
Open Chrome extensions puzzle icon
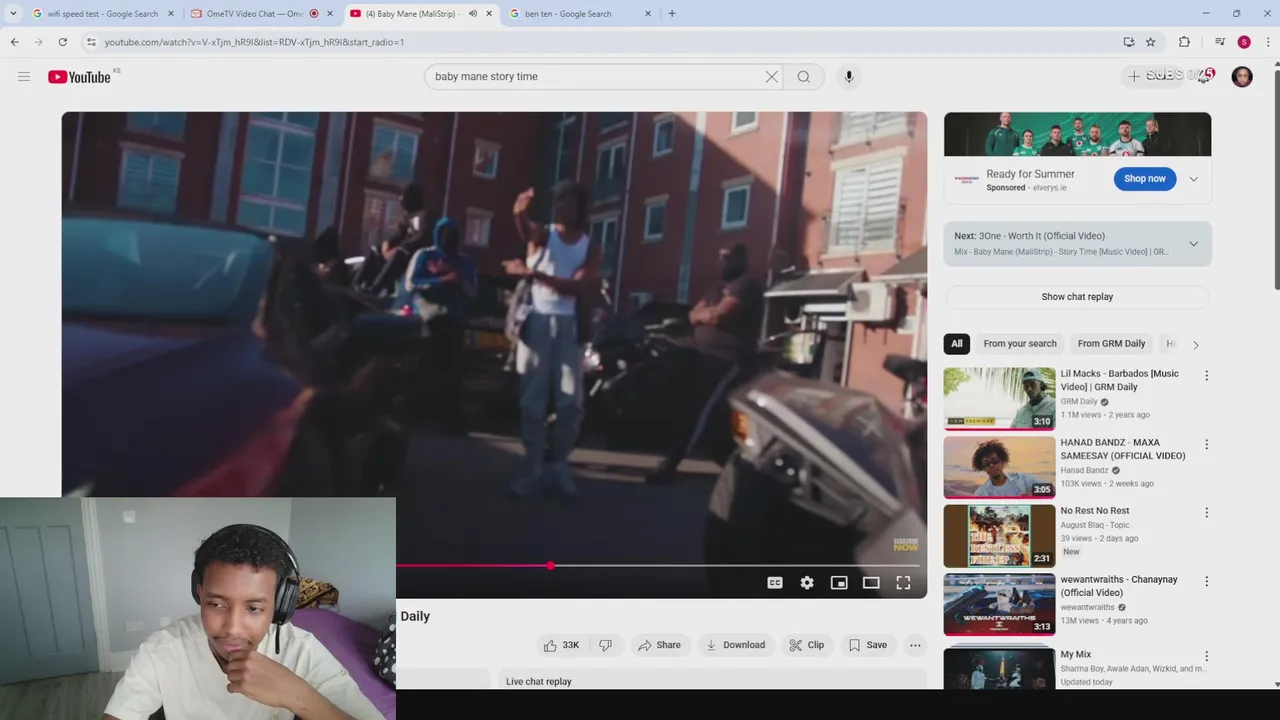(1184, 42)
